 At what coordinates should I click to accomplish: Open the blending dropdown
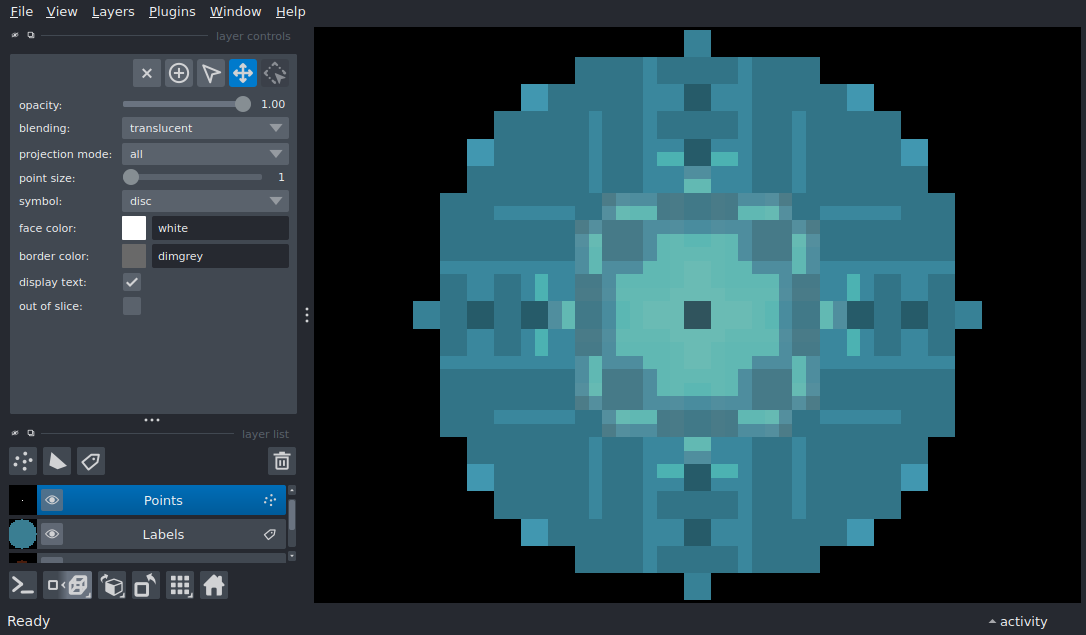click(x=205, y=128)
